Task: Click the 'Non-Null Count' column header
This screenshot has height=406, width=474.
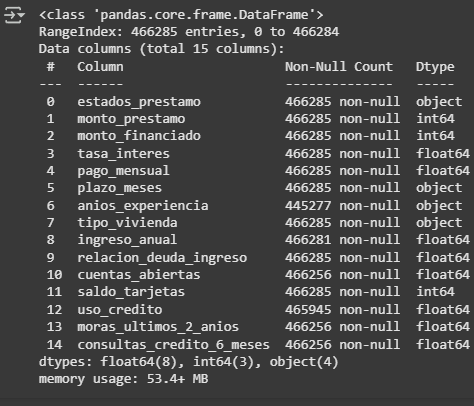Action: (x=339, y=67)
